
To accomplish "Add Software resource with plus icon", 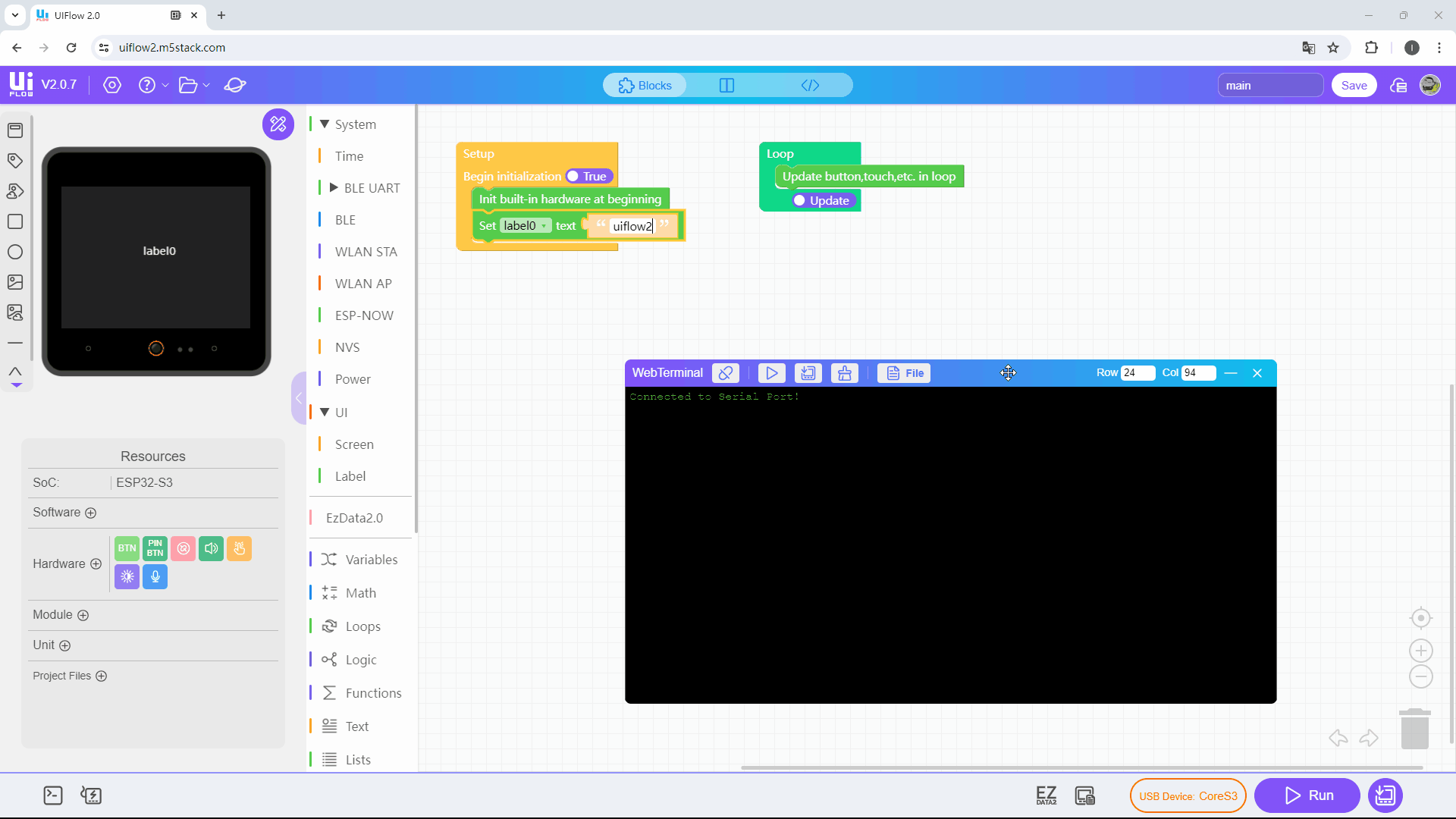I will click(x=91, y=513).
